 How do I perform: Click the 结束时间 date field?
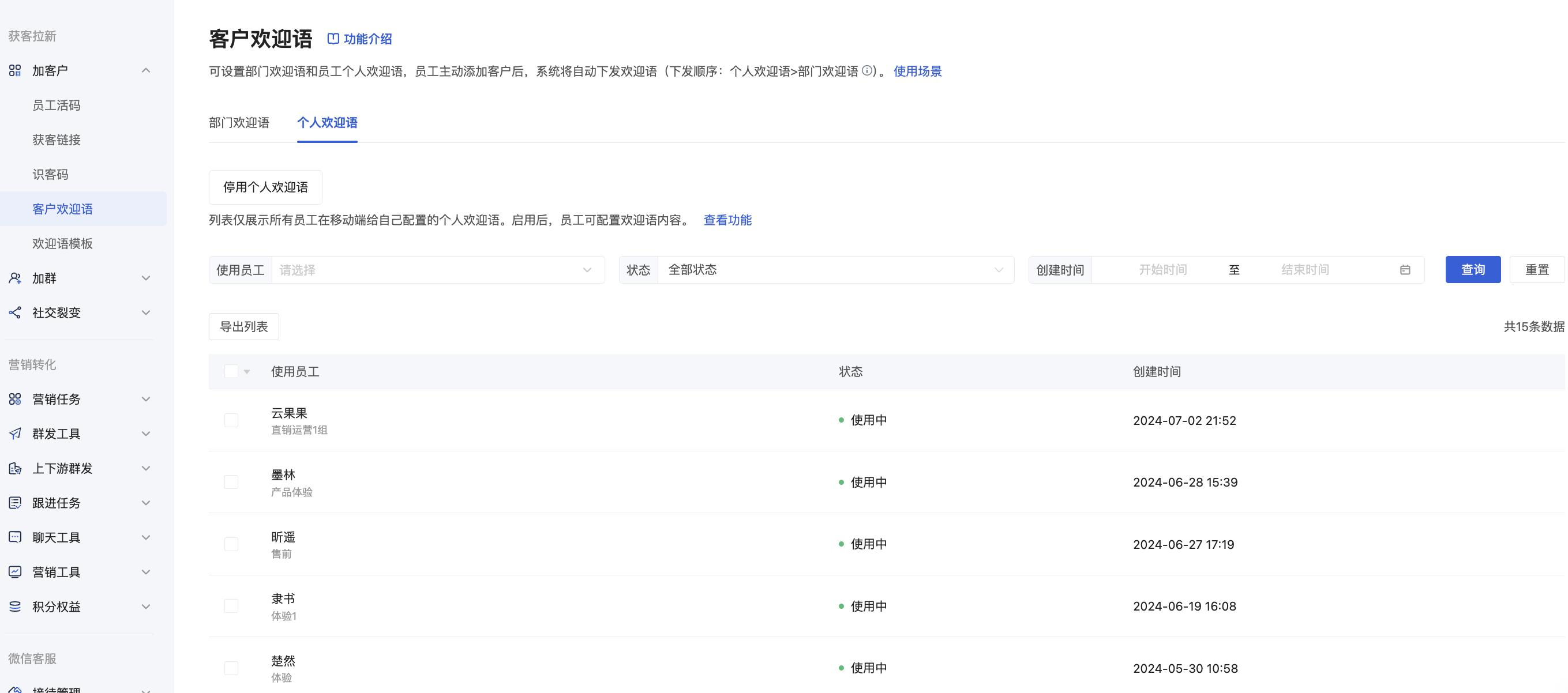click(x=1305, y=270)
